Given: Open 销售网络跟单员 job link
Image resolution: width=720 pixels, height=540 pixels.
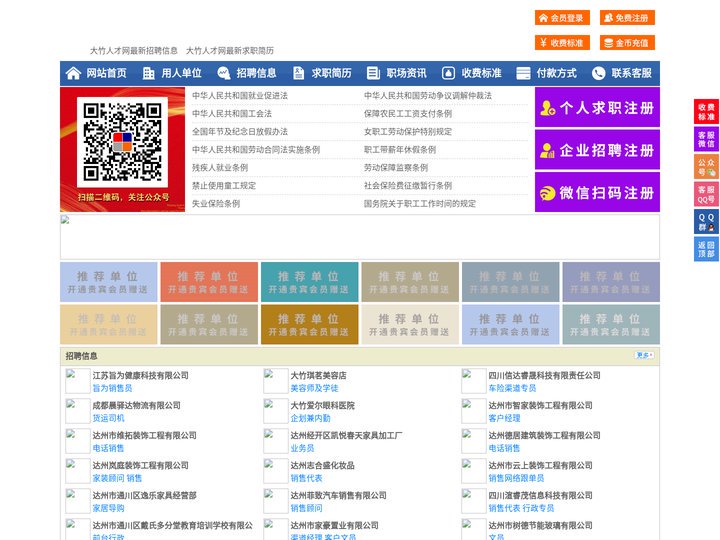Looking at the screenshot, I should coord(516,478).
